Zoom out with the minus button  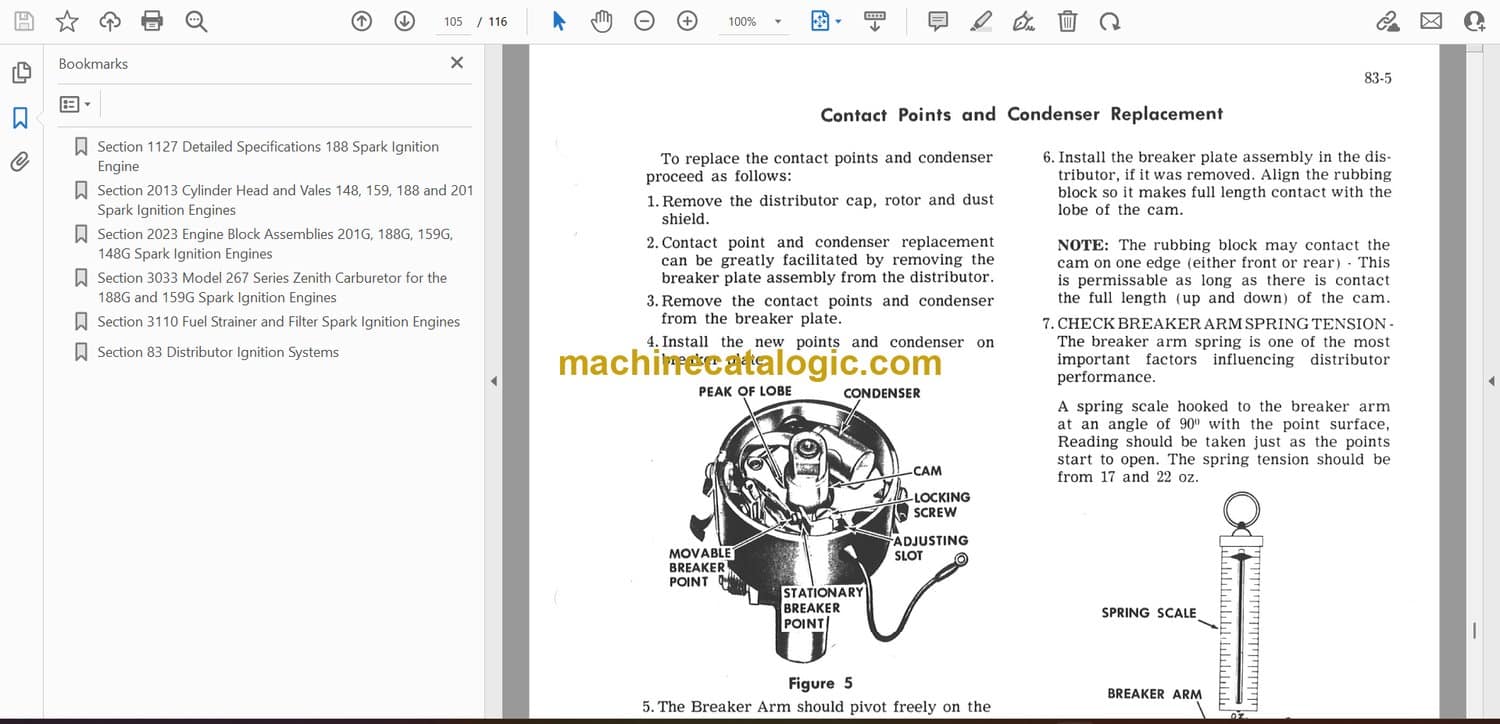(x=645, y=21)
